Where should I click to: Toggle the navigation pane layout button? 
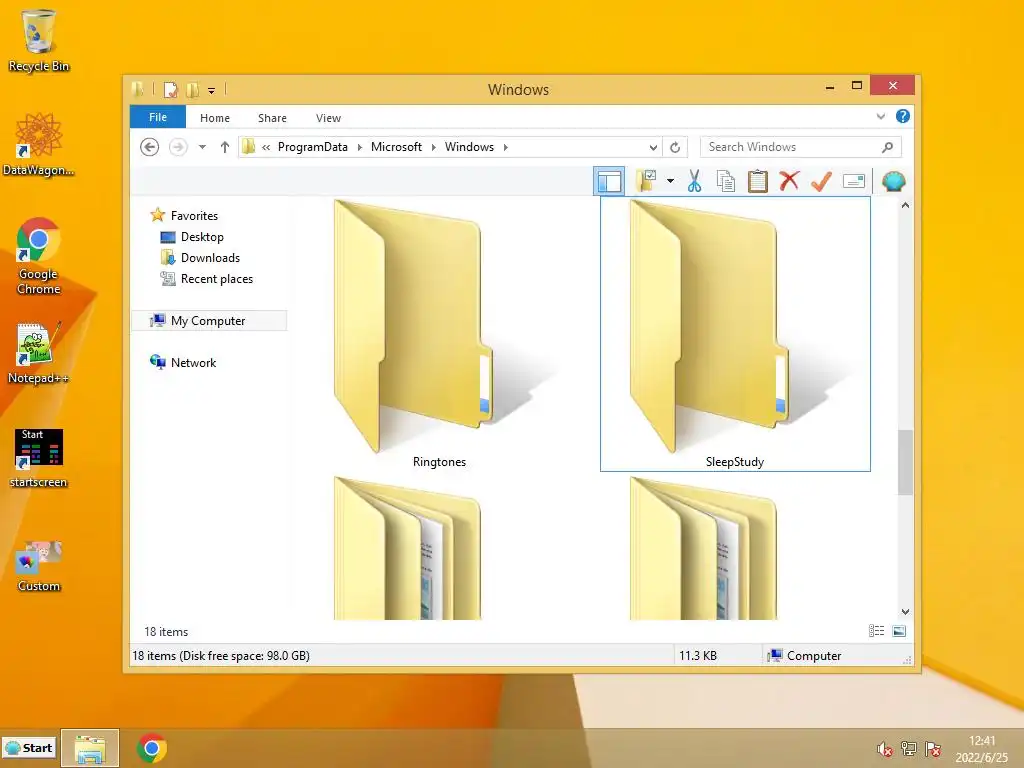pyautogui.click(x=609, y=181)
